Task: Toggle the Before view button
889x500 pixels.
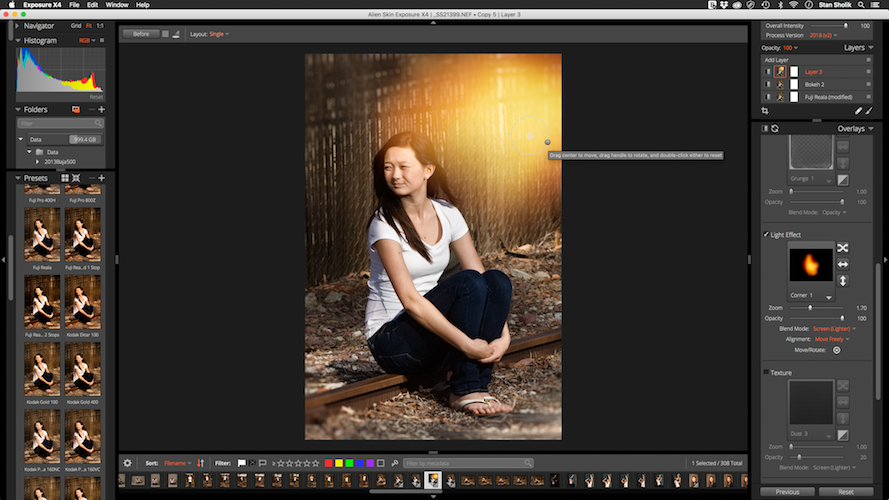Action: (x=141, y=34)
